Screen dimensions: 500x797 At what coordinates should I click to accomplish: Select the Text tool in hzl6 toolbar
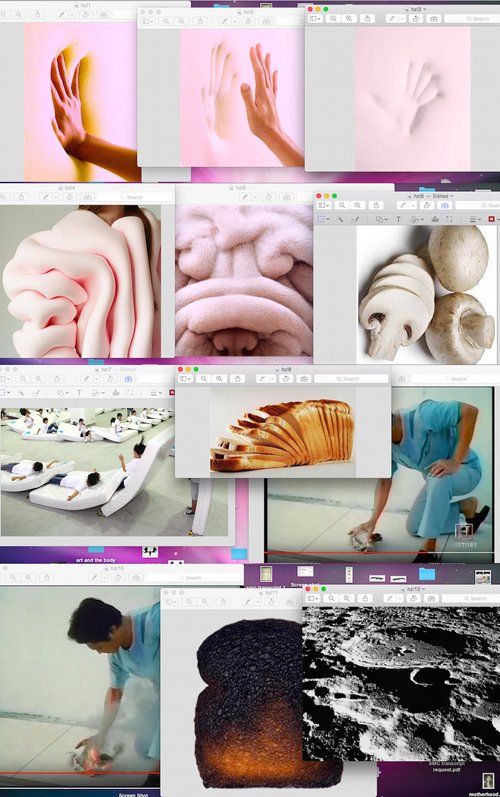coord(398,219)
